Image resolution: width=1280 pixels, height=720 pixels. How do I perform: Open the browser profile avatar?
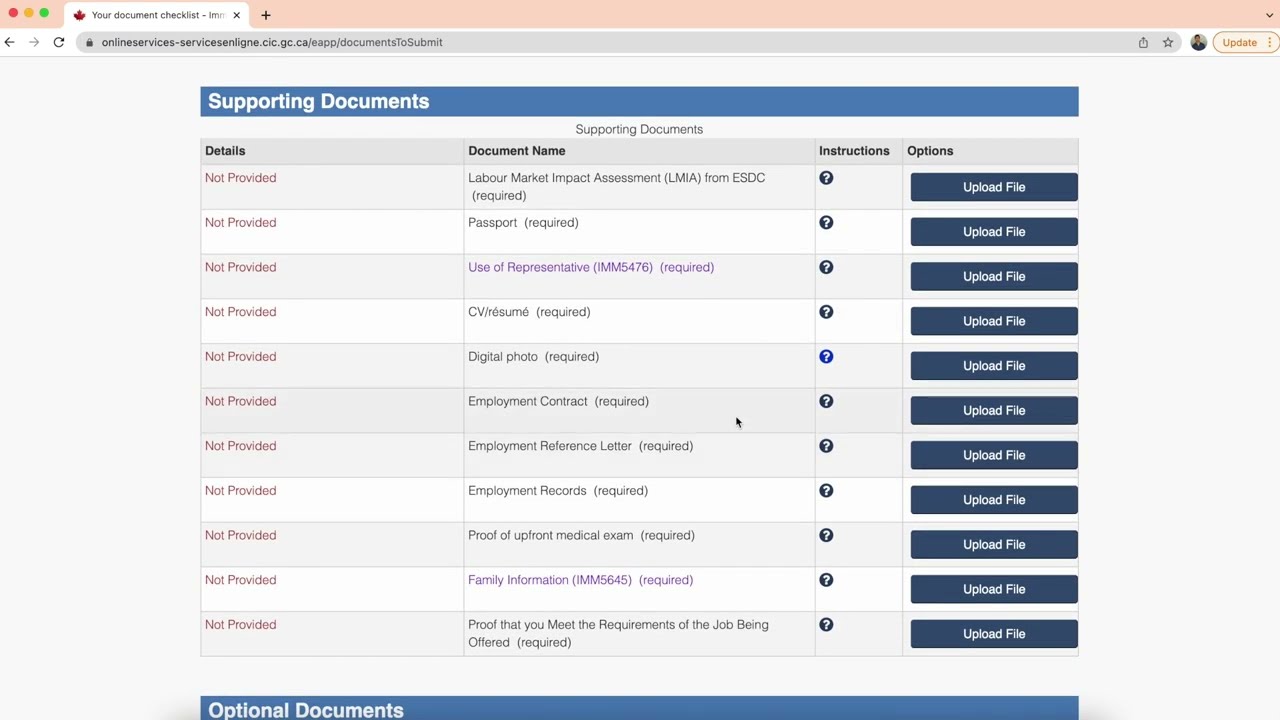[x=1198, y=42]
